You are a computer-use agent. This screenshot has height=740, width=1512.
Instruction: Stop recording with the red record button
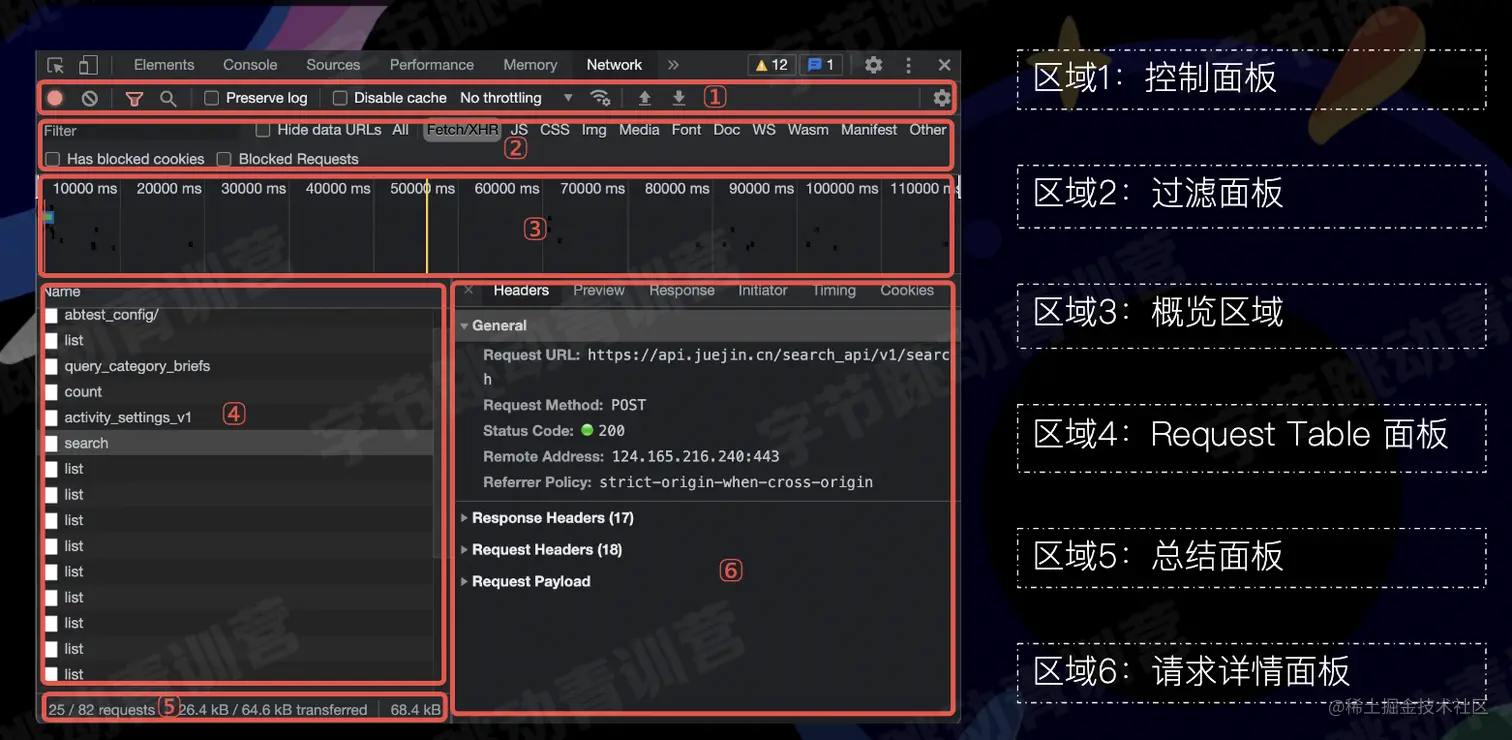coord(55,98)
